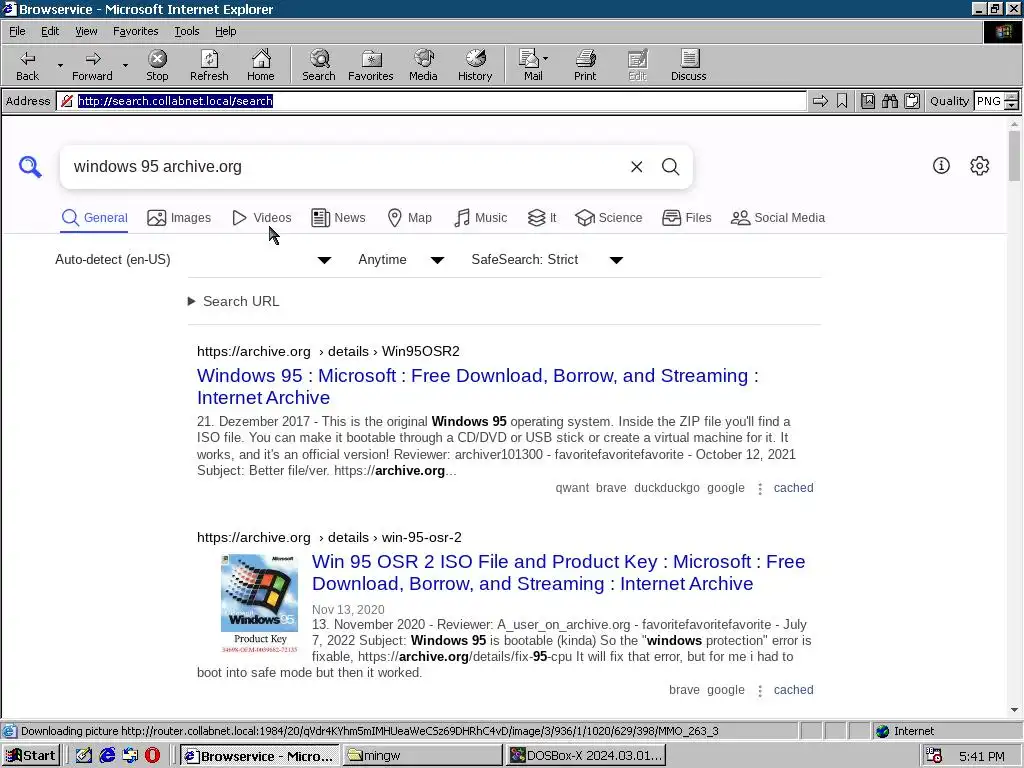Screen dimensions: 1024x768
Task: Open cached link for first result
Action: click(x=793, y=488)
